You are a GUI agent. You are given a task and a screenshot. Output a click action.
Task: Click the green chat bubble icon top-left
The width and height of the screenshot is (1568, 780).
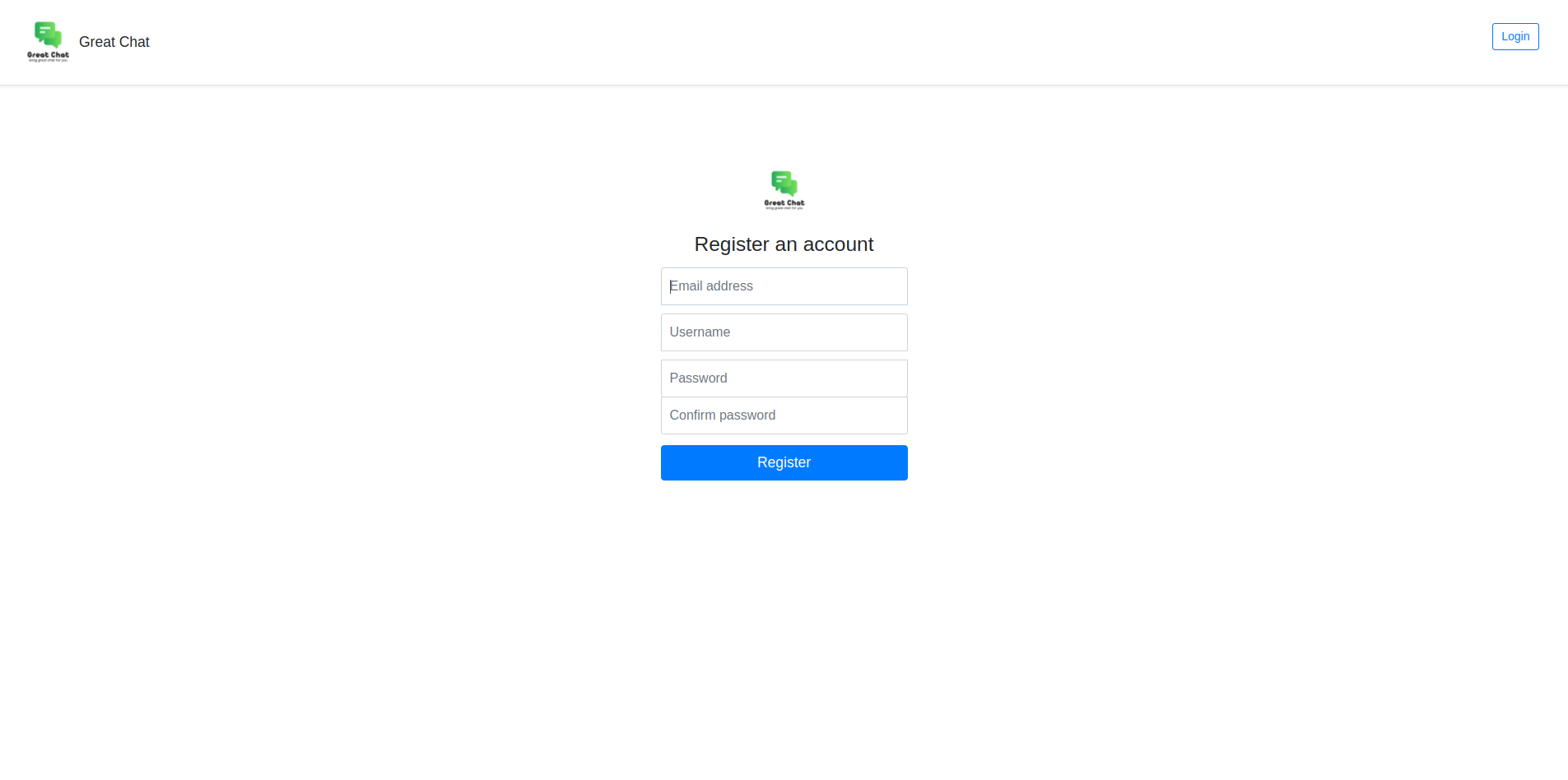point(48,35)
